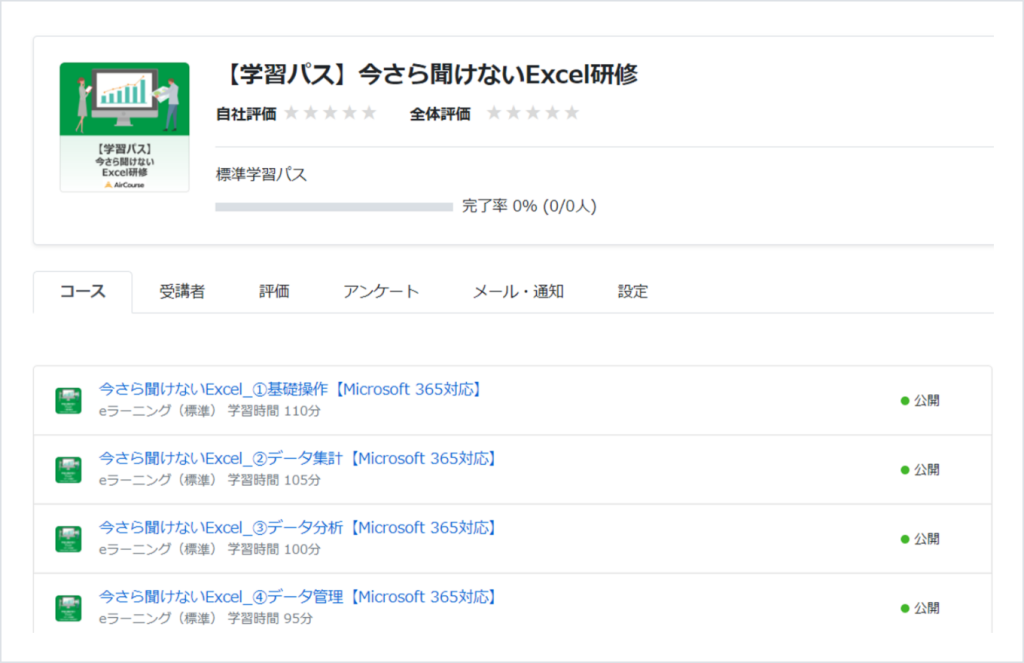Click the last star of 全体評価 rating
This screenshot has width=1024, height=663.
[x=572, y=113]
